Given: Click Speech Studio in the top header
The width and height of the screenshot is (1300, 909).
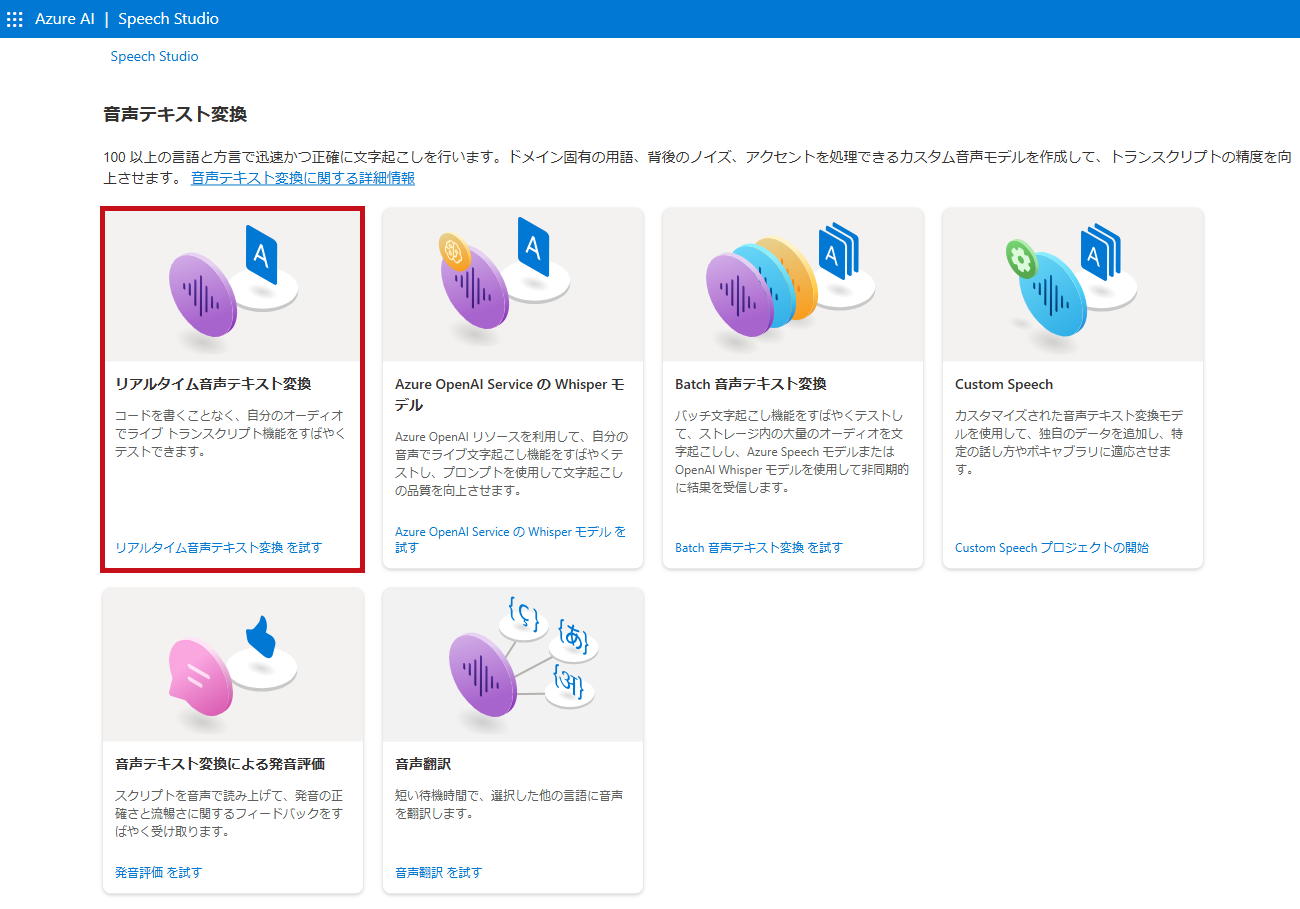Looking at the screenshot, I should (168, 19).
